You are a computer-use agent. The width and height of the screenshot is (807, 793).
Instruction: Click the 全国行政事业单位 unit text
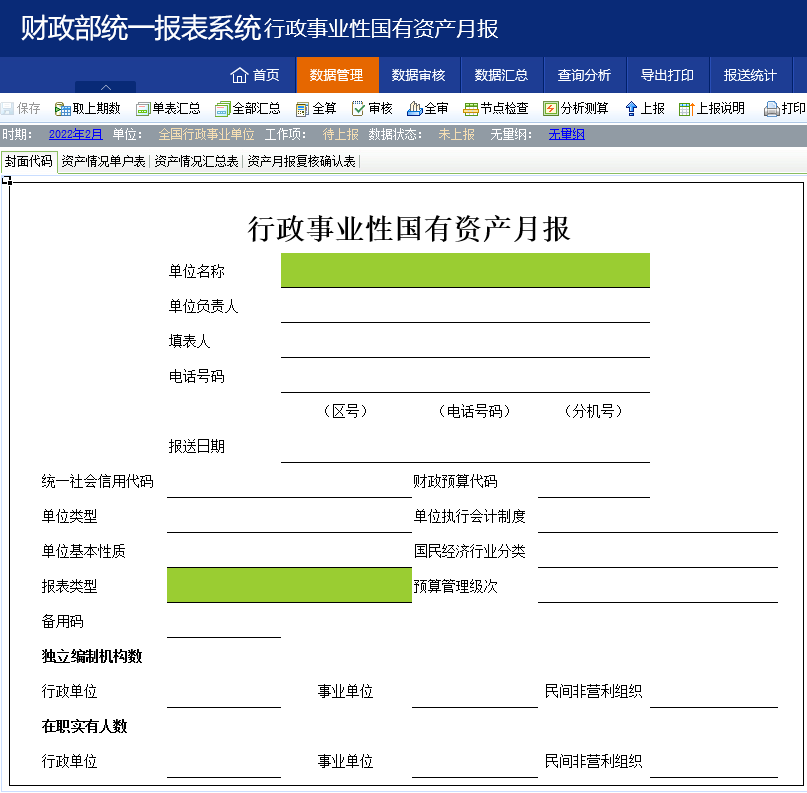click(206, 135)
